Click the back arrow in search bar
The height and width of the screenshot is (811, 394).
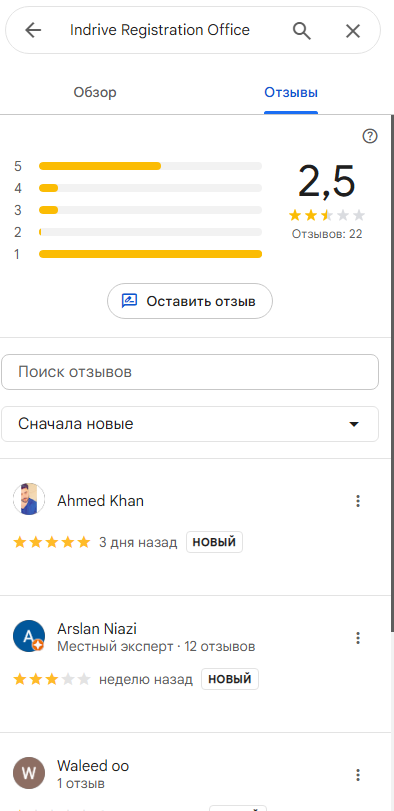point(33,31)
